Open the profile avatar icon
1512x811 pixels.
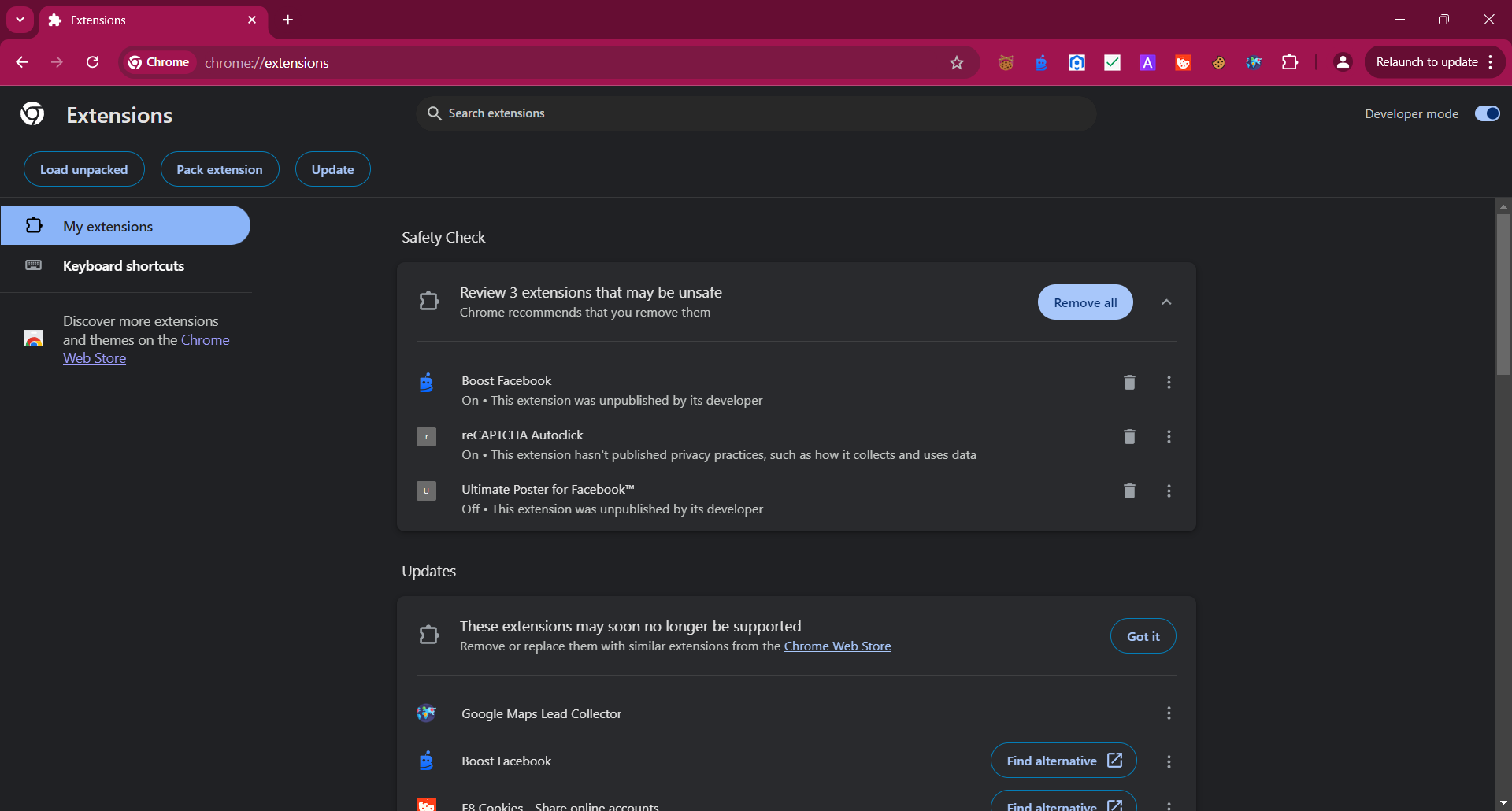tap(1343, 62)
